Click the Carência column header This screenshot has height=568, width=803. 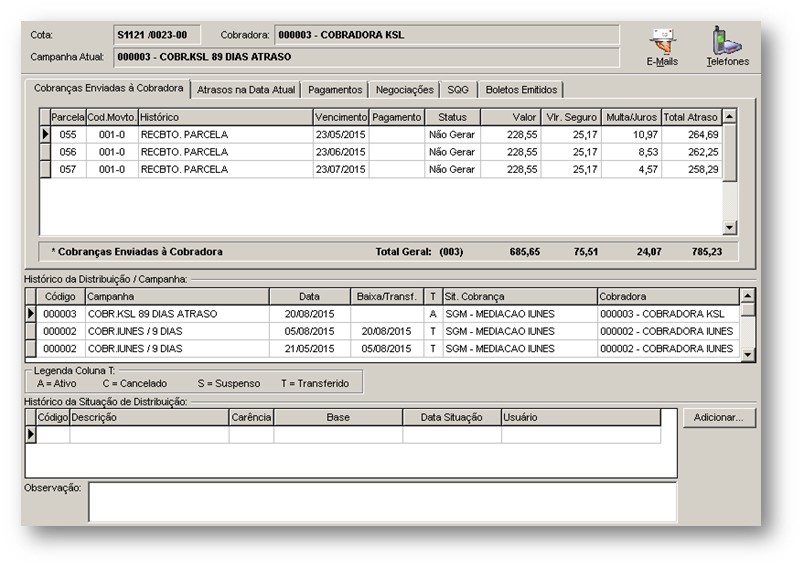[x=251, y=417]
